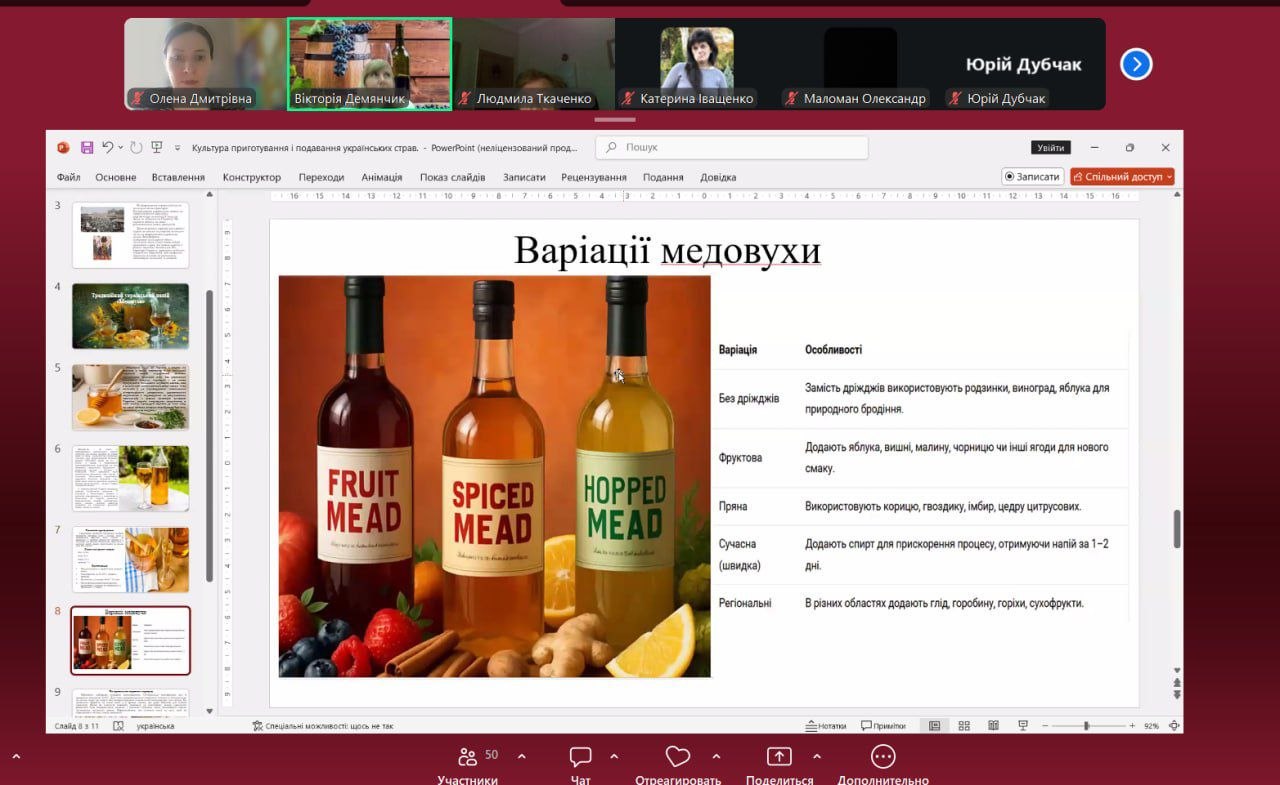Click the Undo arrow icon
The image size is (1280, 785).
click(108, 148)
